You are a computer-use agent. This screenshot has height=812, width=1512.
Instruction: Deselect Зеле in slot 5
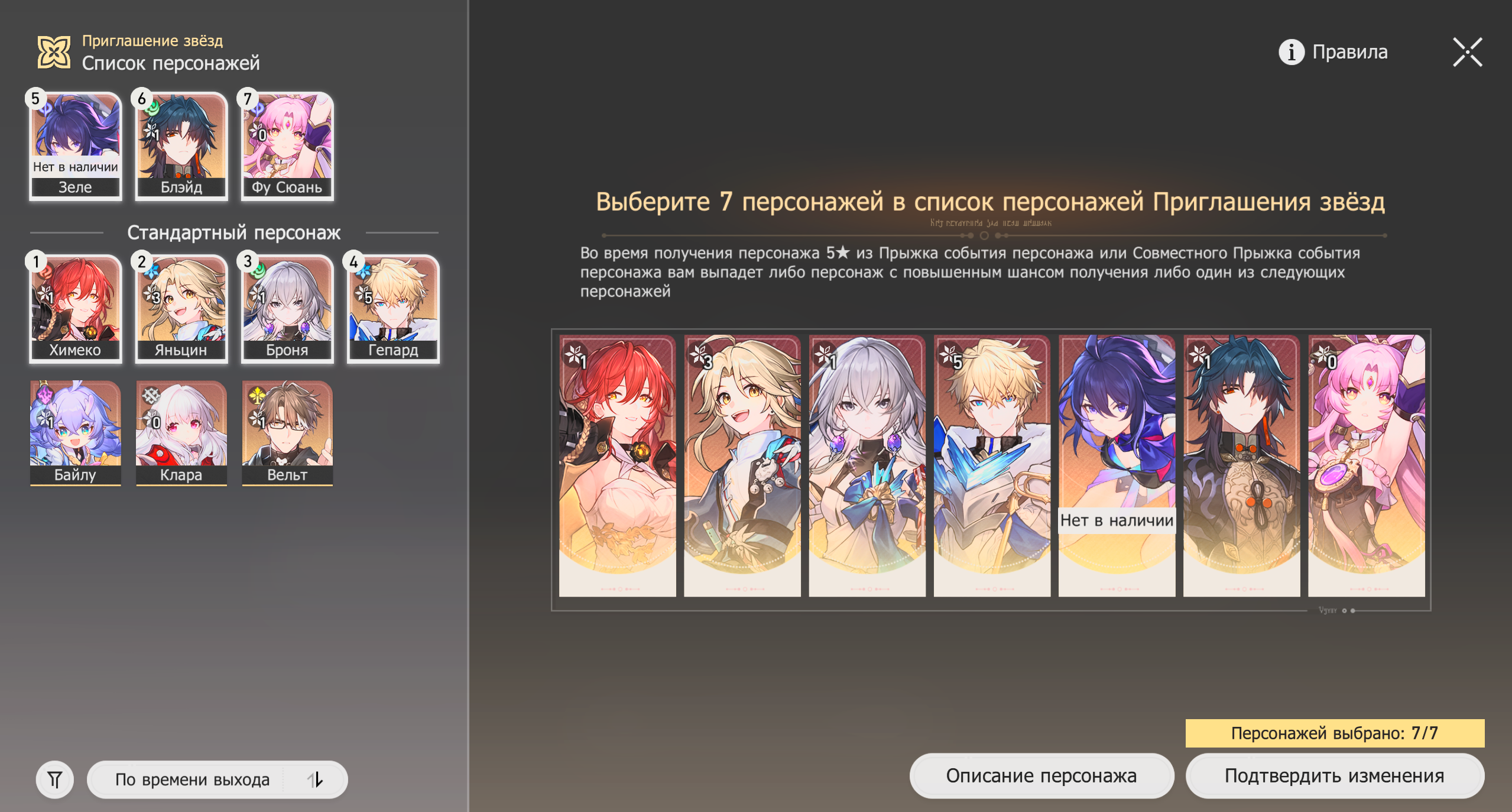tap(75, 145)
